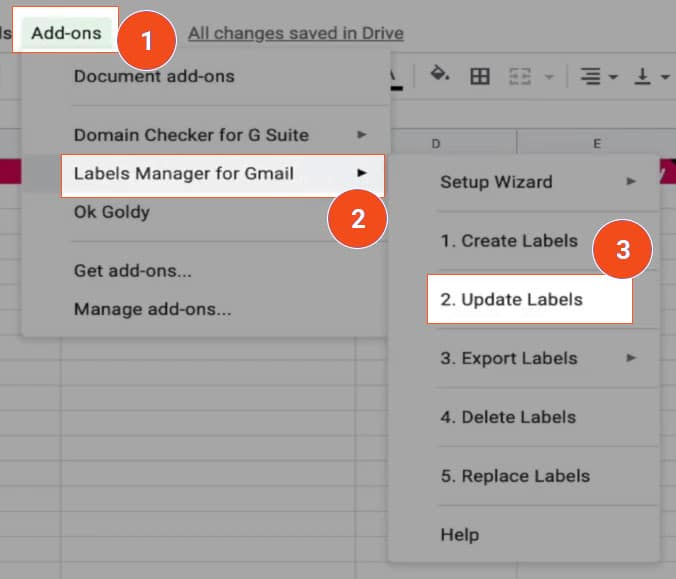Open the Setup Wizard submenu

pyautogui.click(x=524, y=182)
